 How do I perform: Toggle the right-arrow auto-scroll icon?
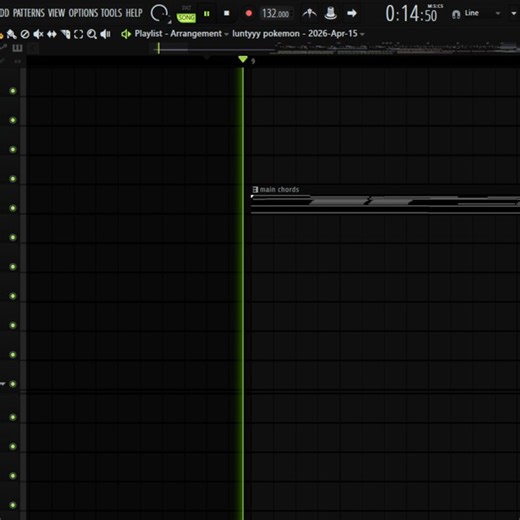(x=352, y=13)
